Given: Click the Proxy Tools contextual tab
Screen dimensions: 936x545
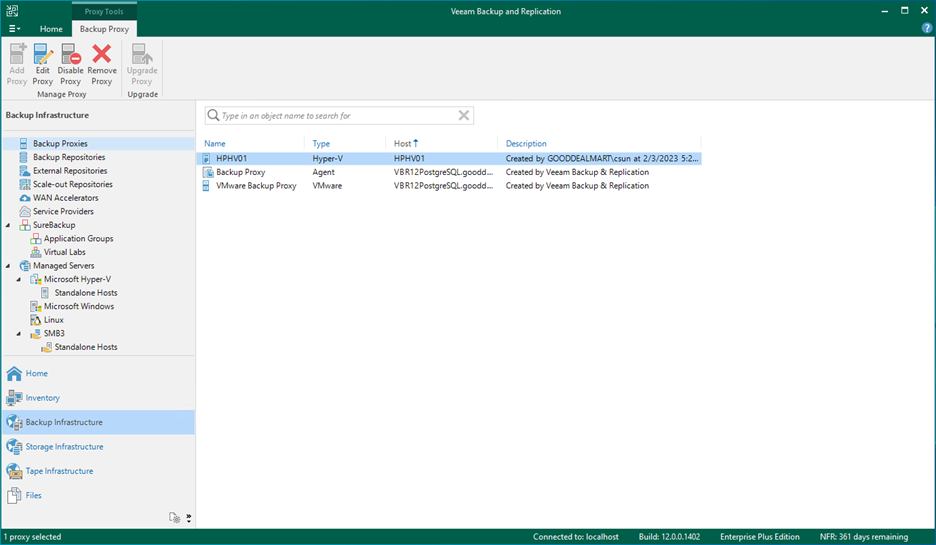Looking at the screenshot, I should (x=104, y=11).
